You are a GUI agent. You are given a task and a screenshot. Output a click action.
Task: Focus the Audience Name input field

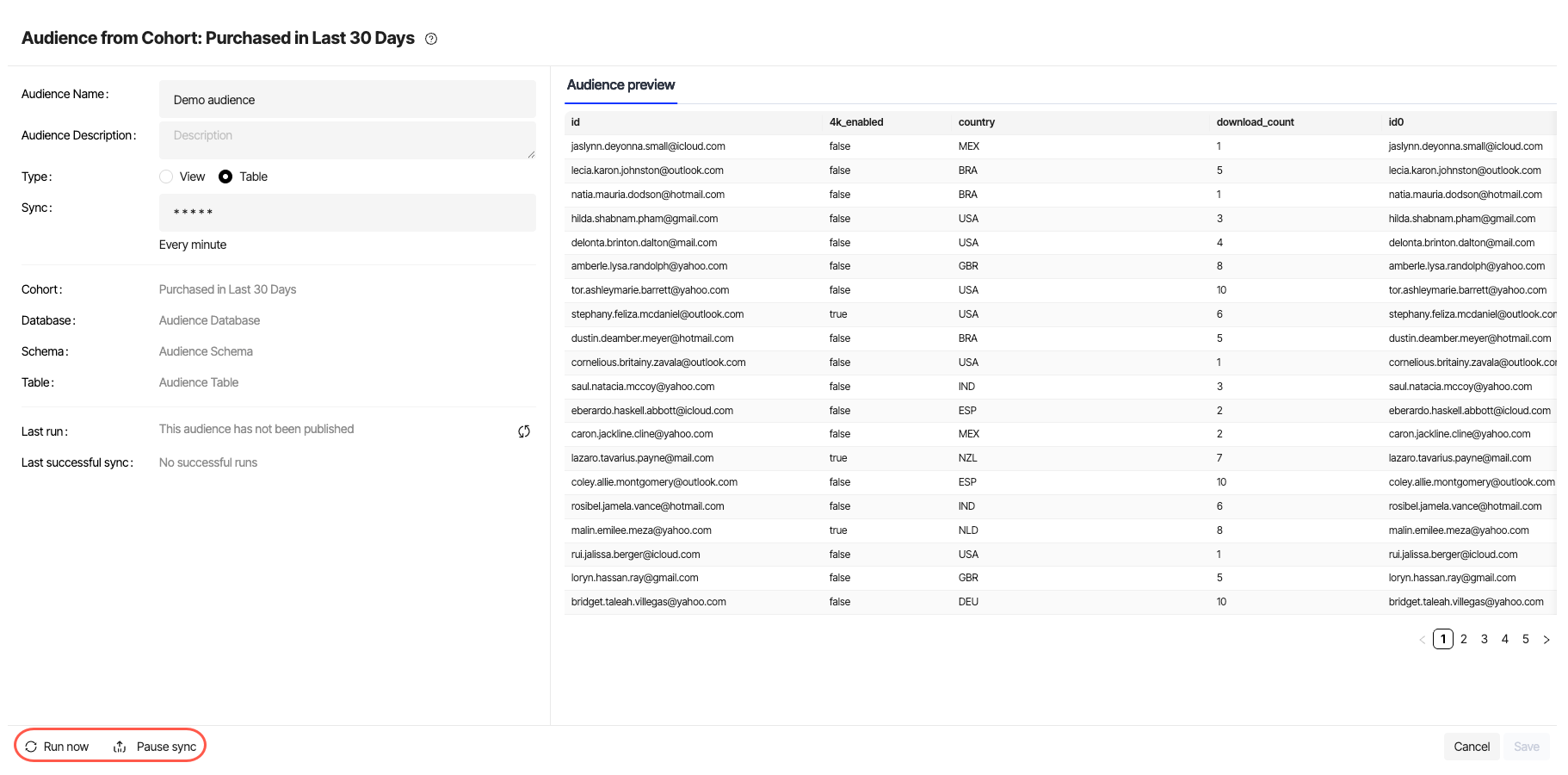tap(347, 100)
